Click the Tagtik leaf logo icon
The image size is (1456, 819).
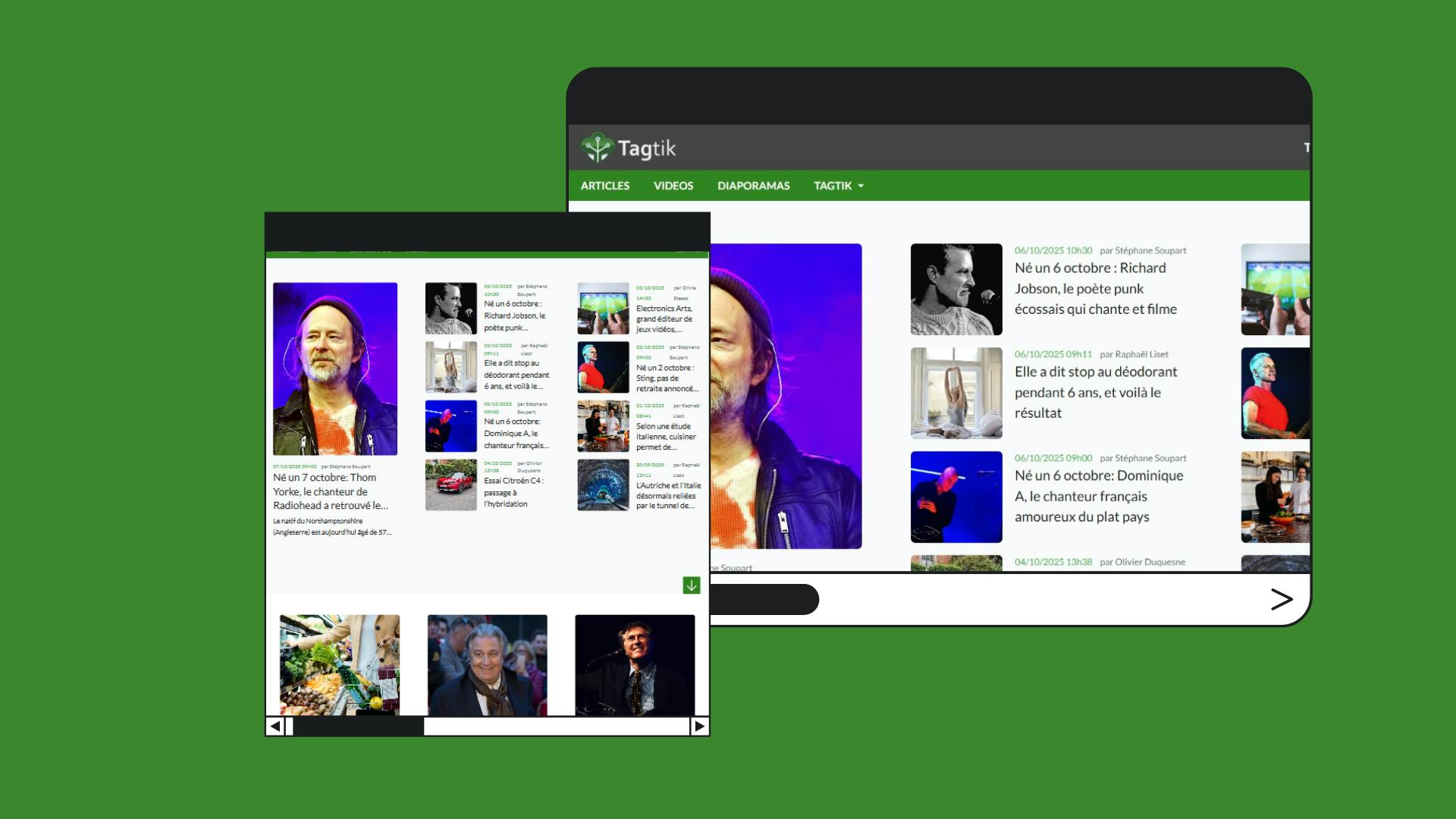coord(597,148)
